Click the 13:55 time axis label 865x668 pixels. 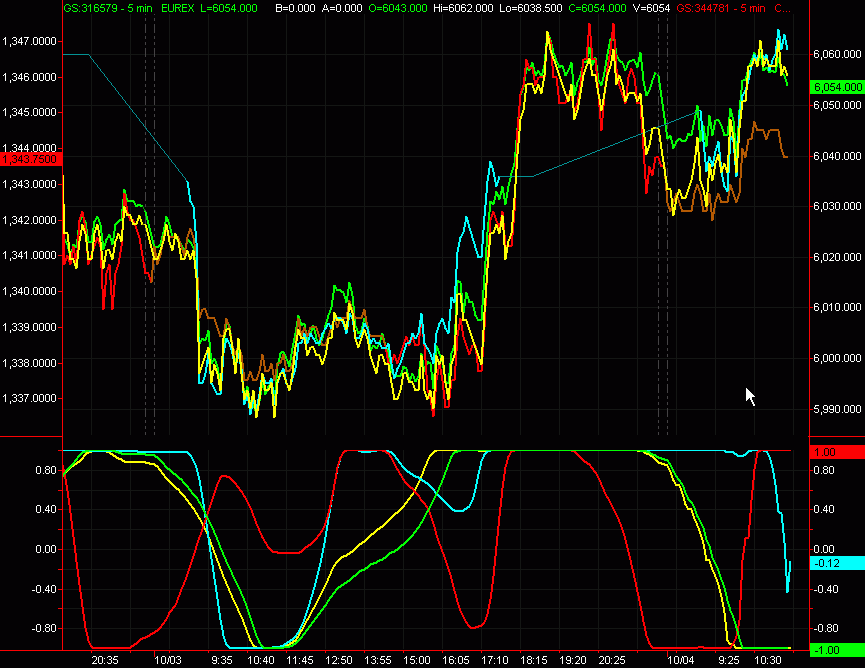click(378, 660)
